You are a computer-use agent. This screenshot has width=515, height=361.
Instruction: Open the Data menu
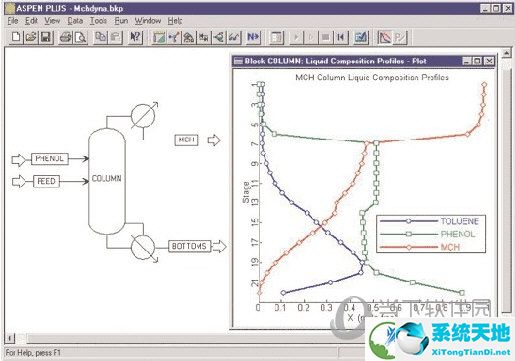[x=75, y=21]
